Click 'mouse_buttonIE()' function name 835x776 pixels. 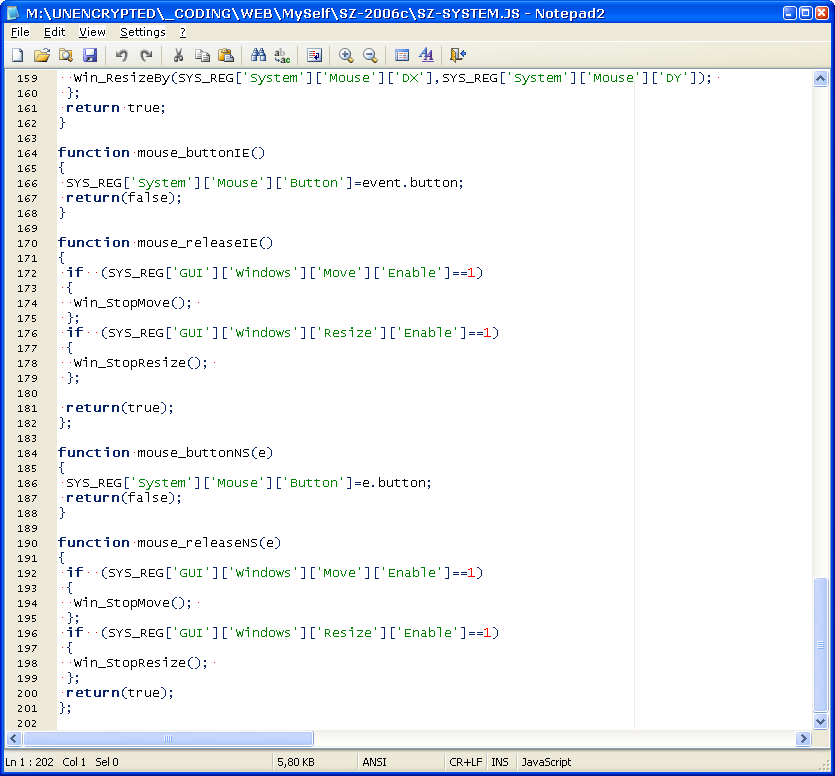201,153
